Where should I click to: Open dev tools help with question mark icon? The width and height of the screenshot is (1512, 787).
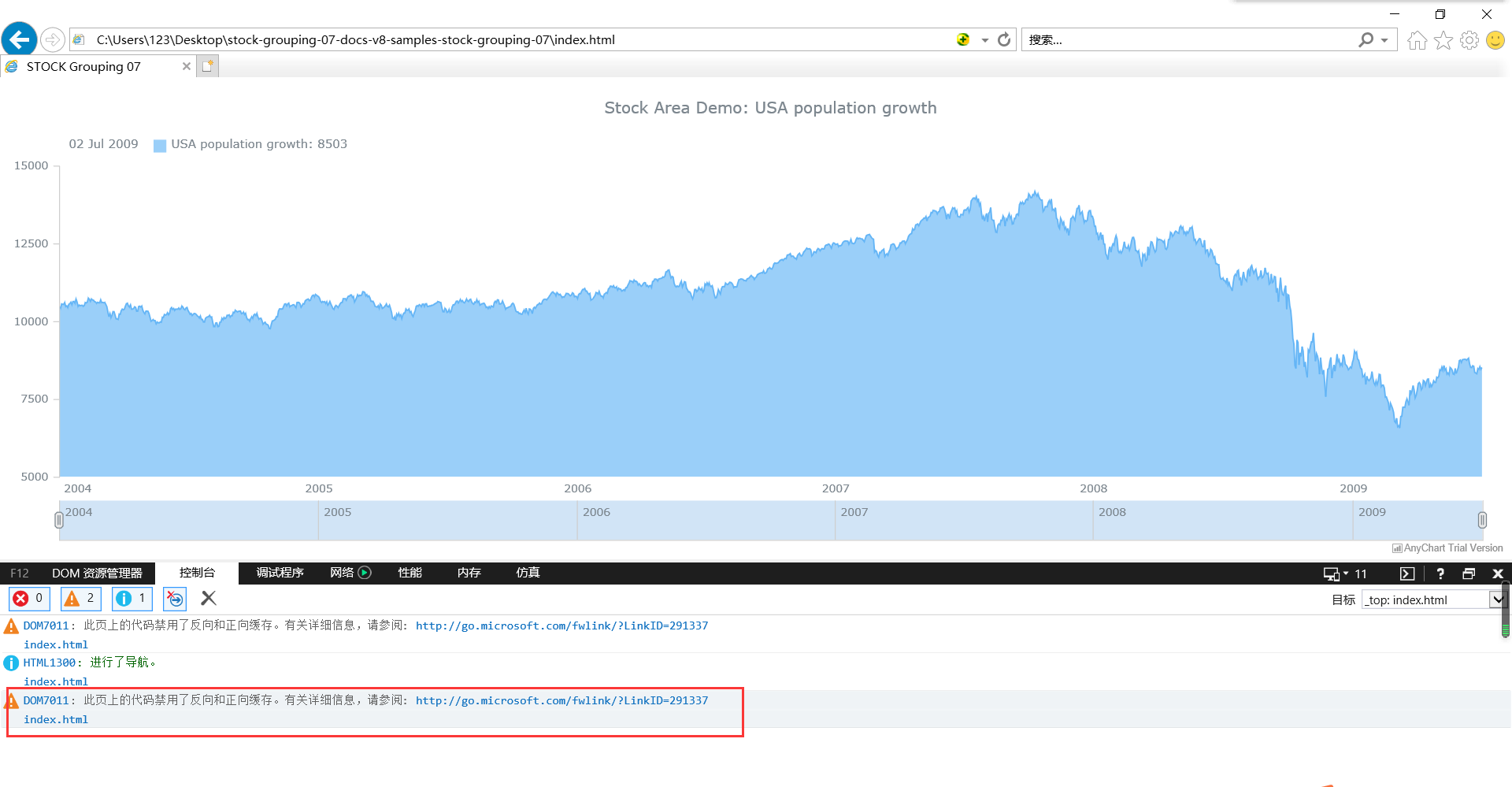[x=1440, y=574]
